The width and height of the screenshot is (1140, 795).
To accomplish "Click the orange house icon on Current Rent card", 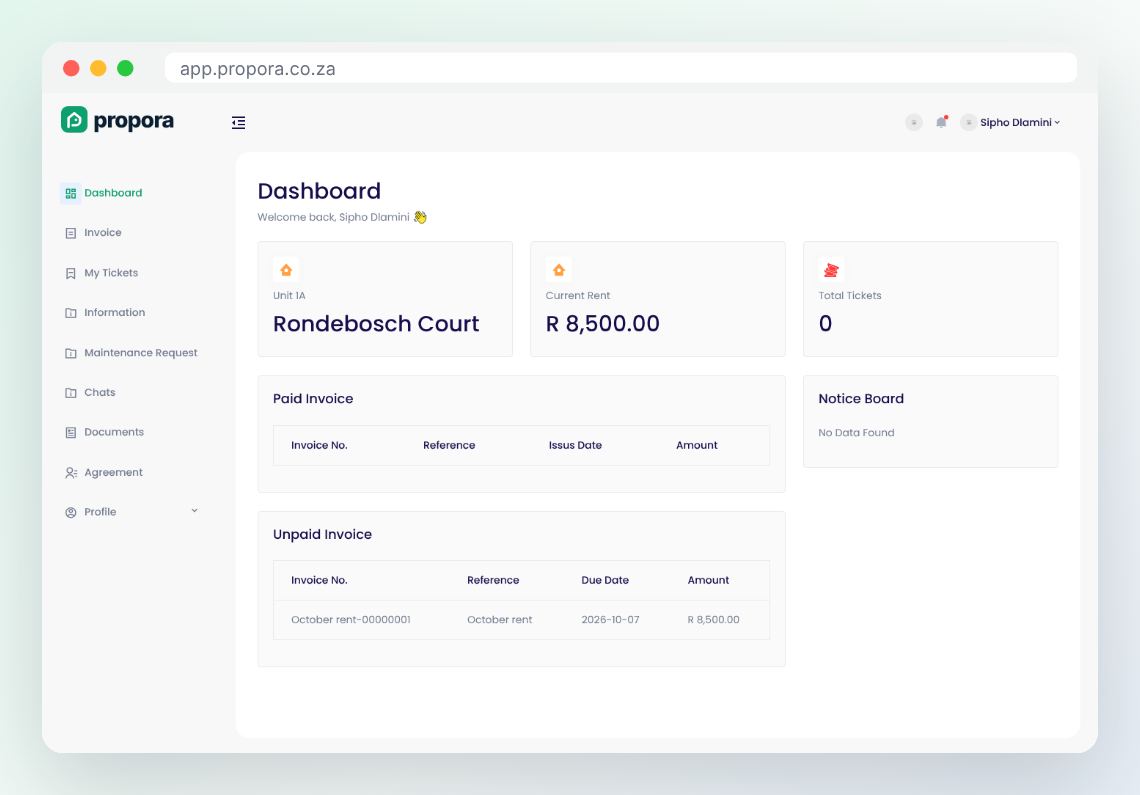I will pyautogui.click(x=558, y=270).
